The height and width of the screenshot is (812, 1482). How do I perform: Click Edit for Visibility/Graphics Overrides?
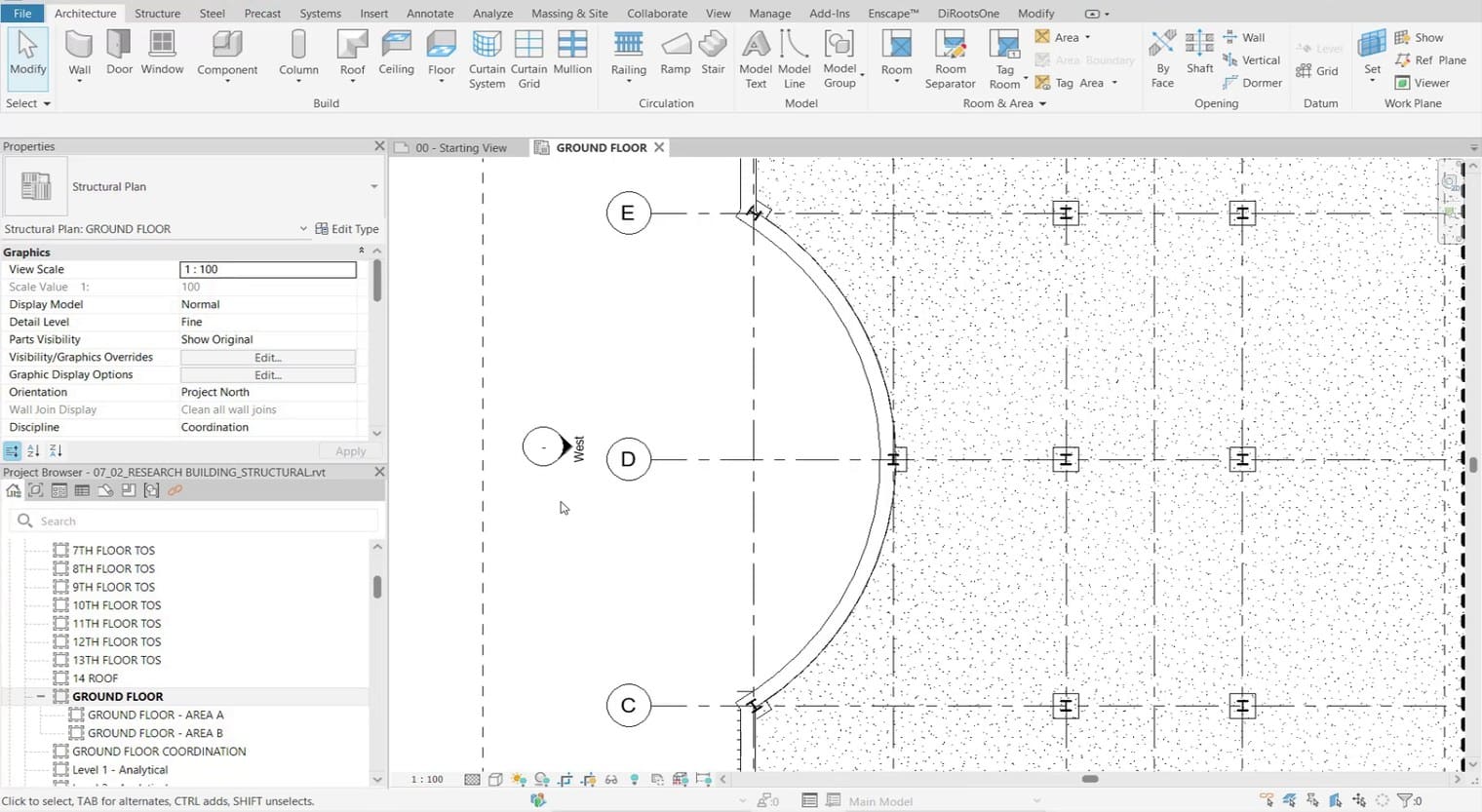click(268, 358)
